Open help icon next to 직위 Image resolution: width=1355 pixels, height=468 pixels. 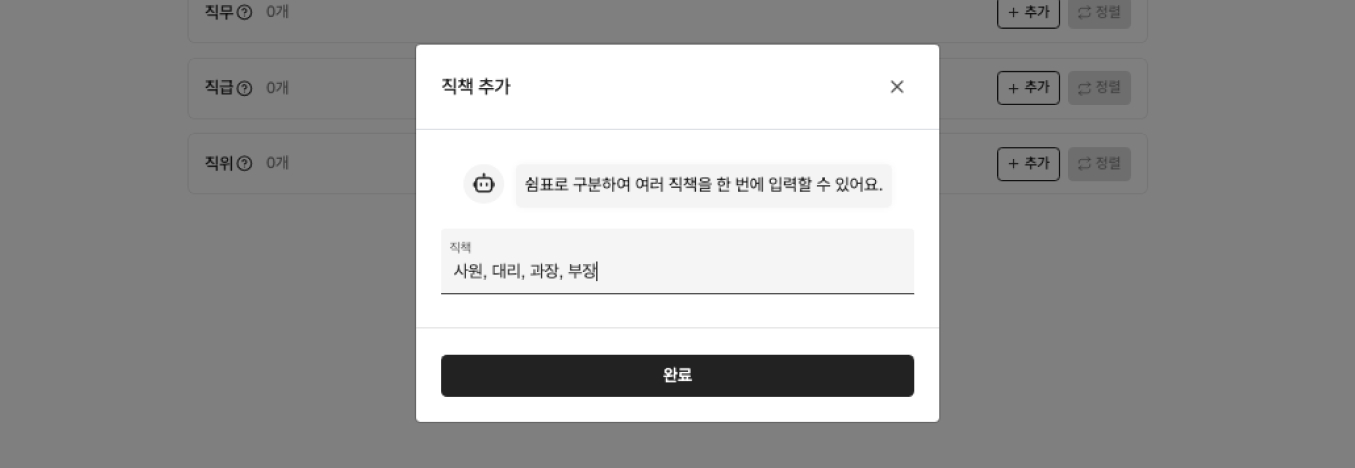(244, 163)
